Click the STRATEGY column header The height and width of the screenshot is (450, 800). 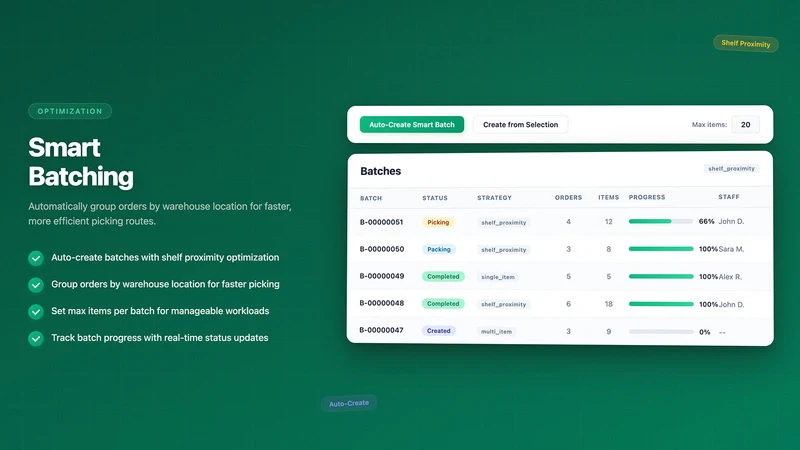494,198
